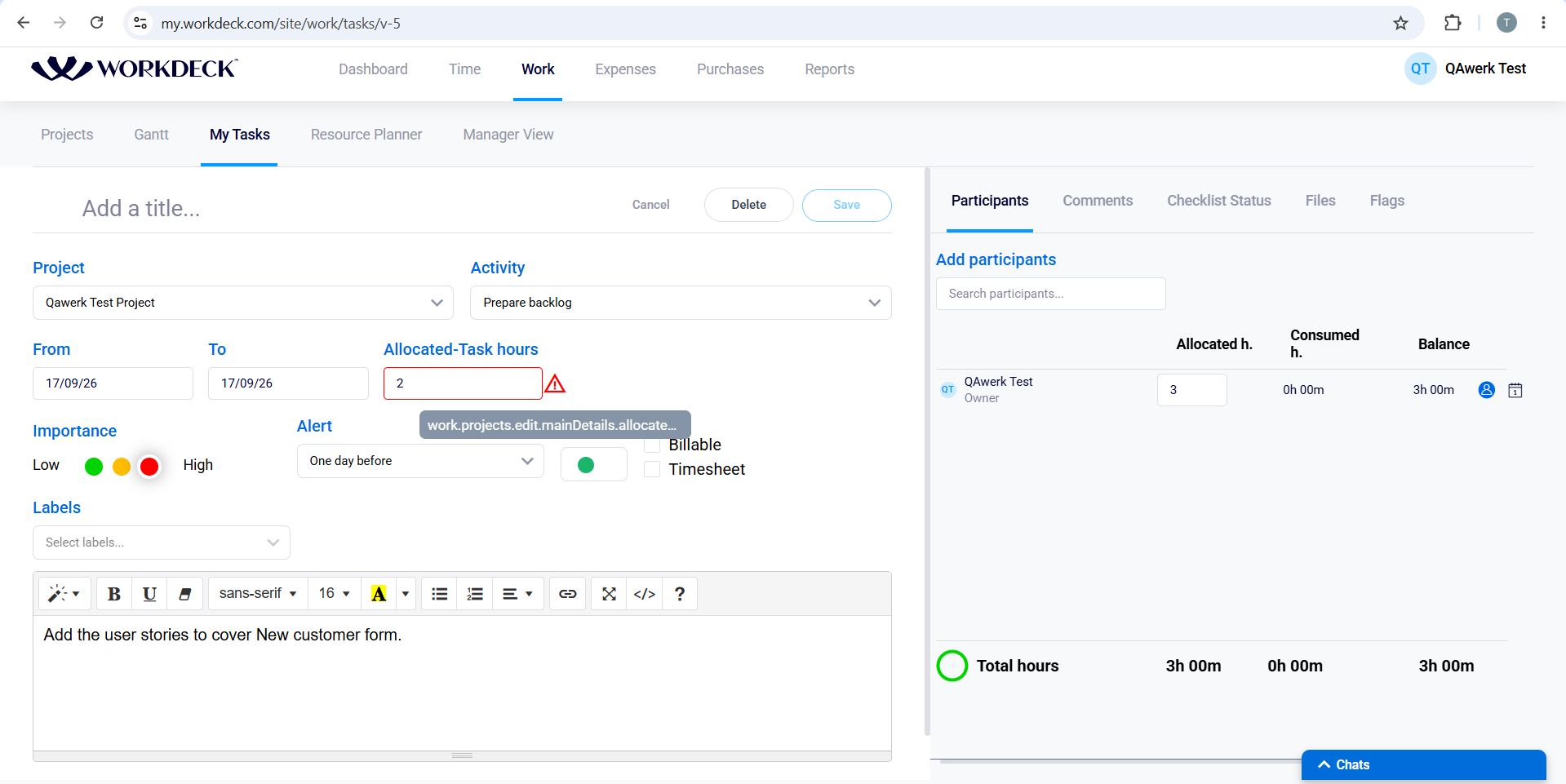The width and height of the screenshot is (1566, 784).
Task: Select the orange medium importance dot
Action: point(122,467)
